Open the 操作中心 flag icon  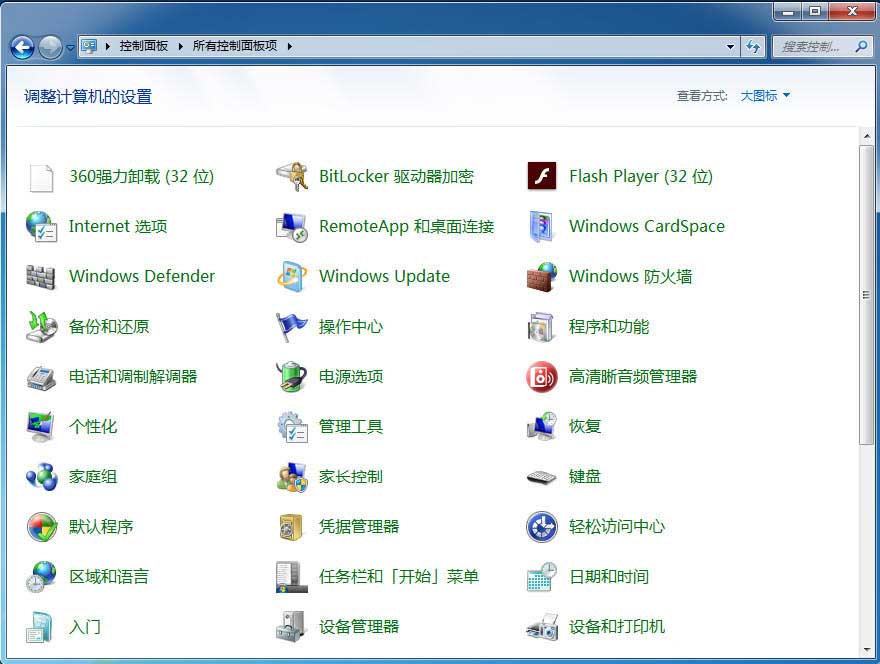click(x=292, y=327)
